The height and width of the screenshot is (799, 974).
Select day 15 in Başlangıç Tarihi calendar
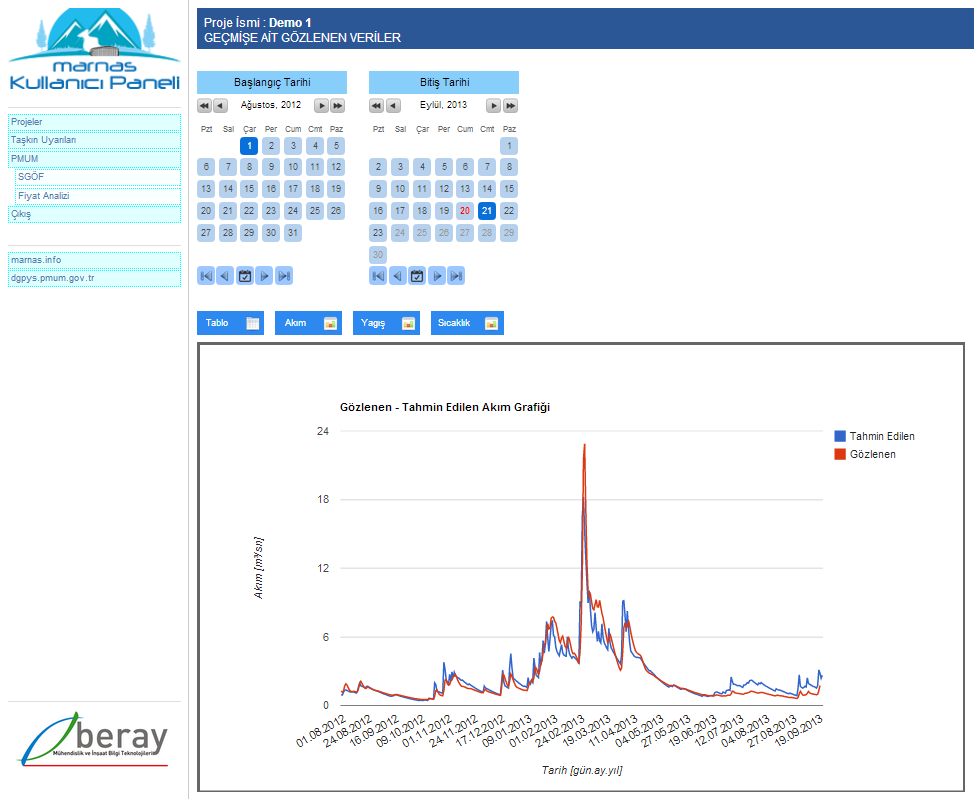point(249,189)
